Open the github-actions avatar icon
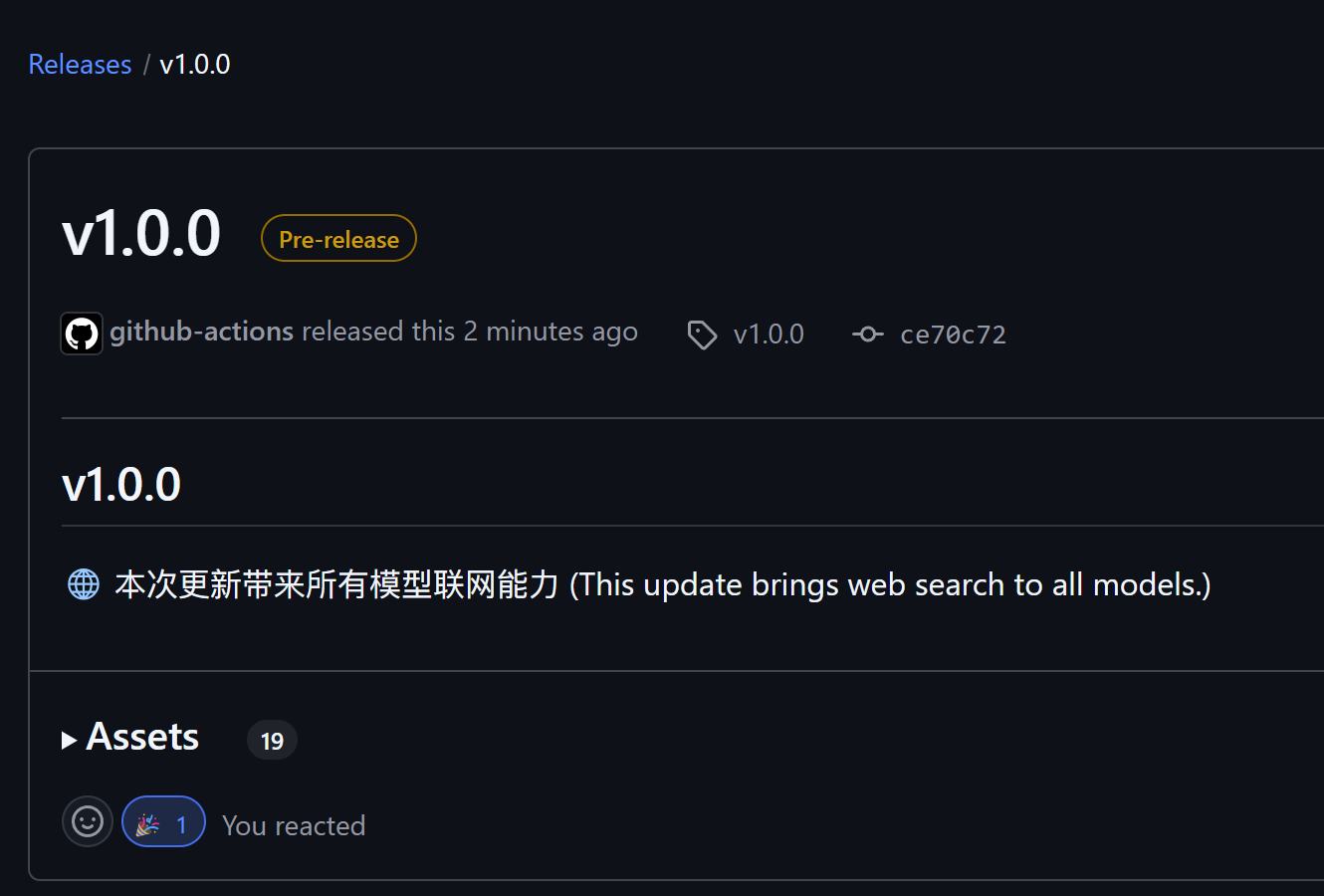The image size is (1324, 896). (82, 334)
